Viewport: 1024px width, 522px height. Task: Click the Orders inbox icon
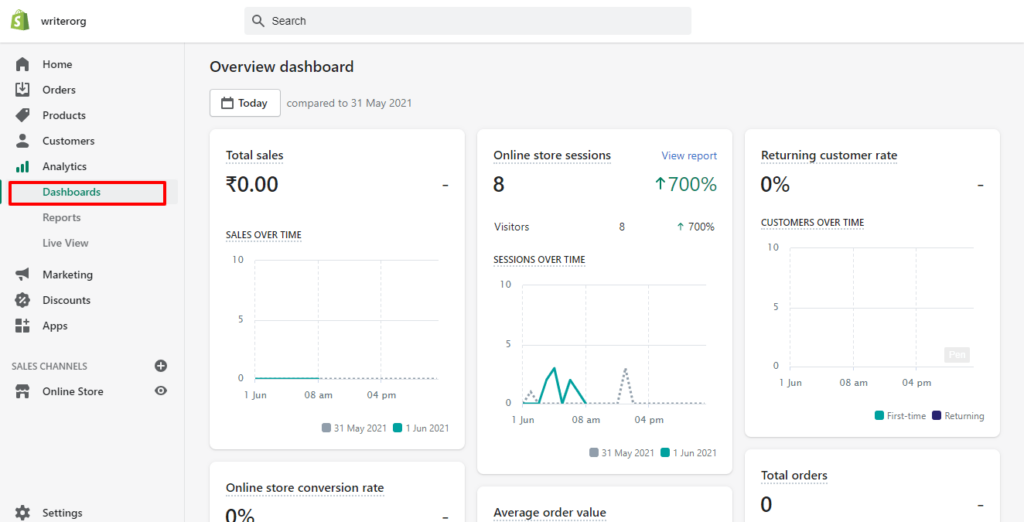(x=22, y=90)
